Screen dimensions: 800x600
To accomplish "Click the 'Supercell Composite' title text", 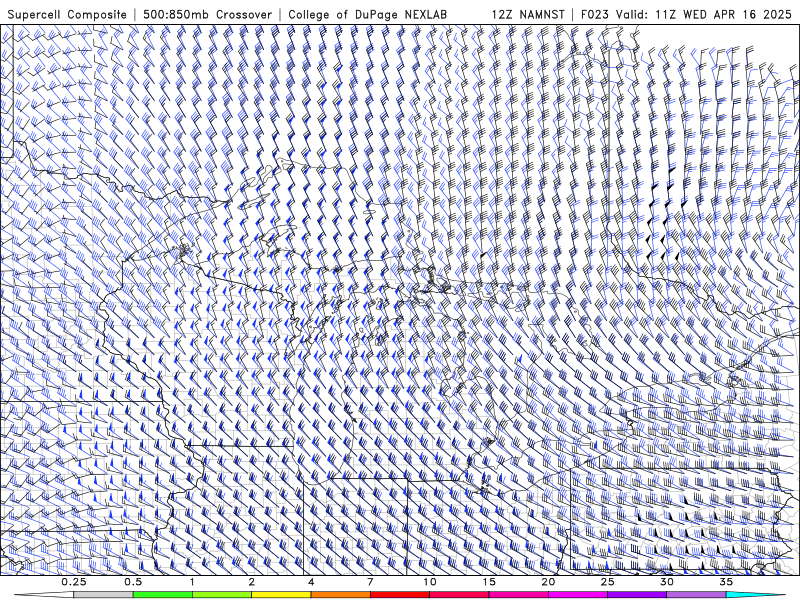I will click(x=67, y=14).
